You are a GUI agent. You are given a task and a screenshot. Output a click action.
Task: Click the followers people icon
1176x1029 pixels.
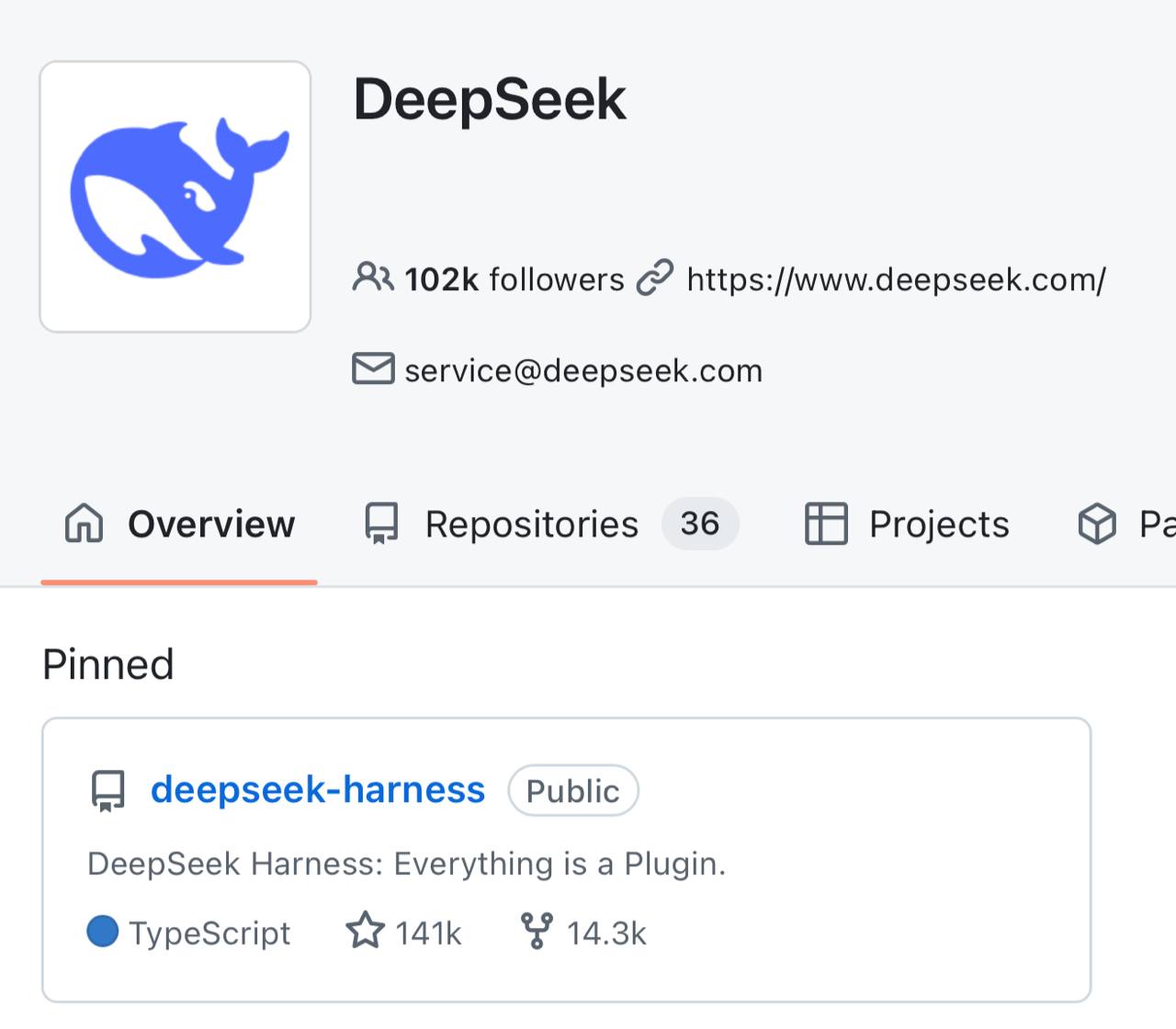372,277
